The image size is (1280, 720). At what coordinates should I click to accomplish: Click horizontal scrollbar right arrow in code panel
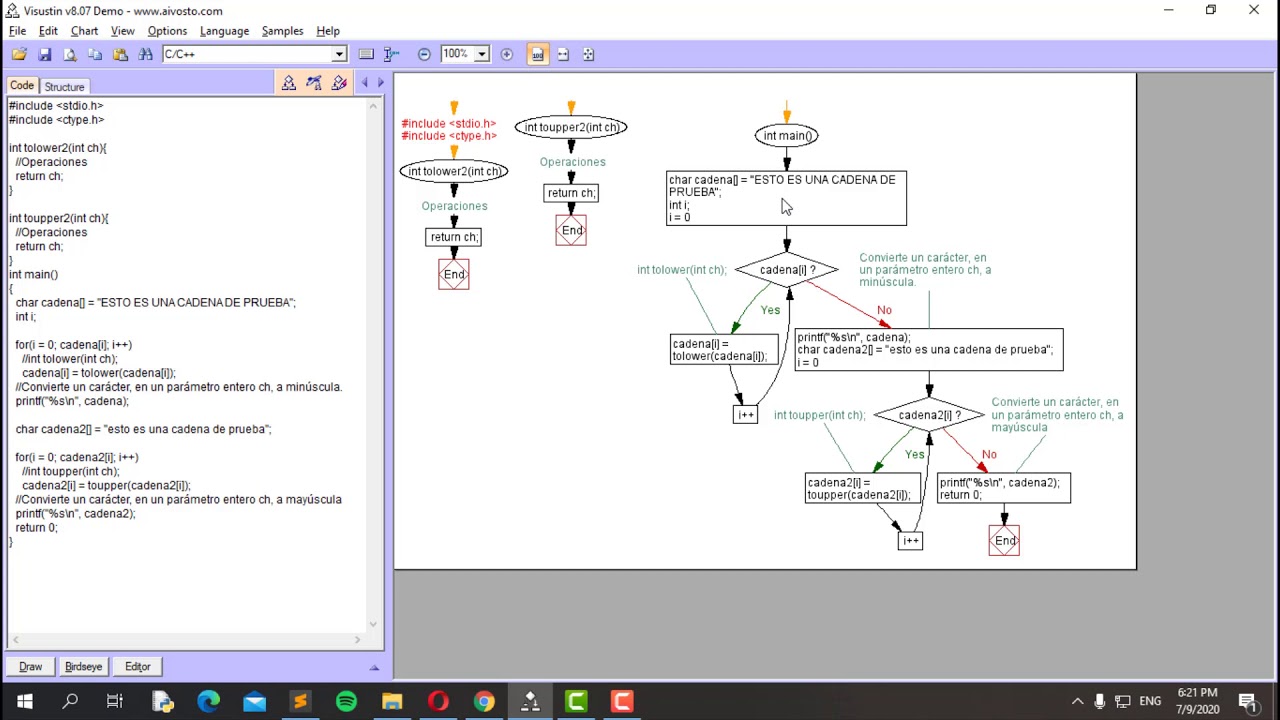[358, 639]
